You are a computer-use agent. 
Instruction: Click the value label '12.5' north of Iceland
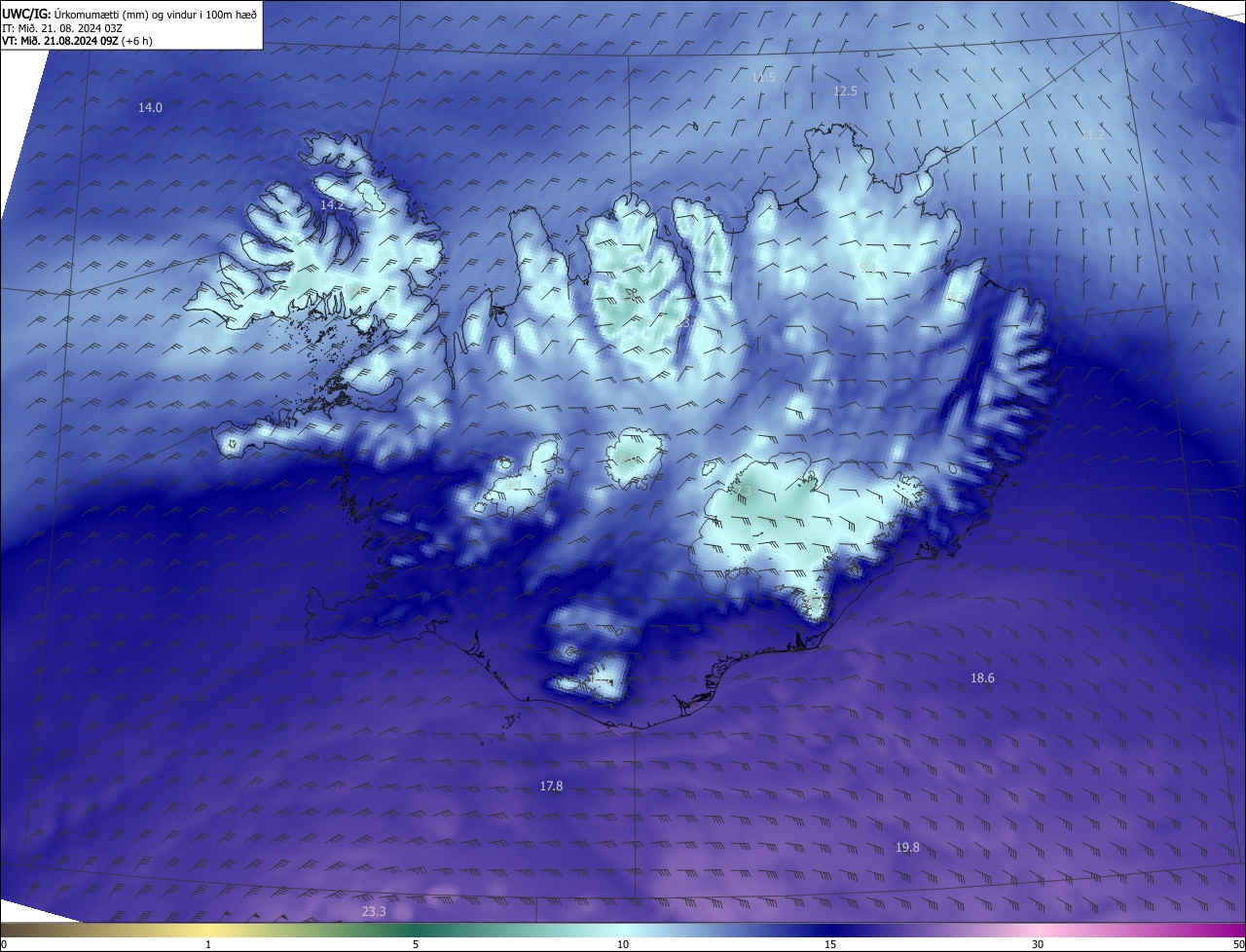(845, 92)
